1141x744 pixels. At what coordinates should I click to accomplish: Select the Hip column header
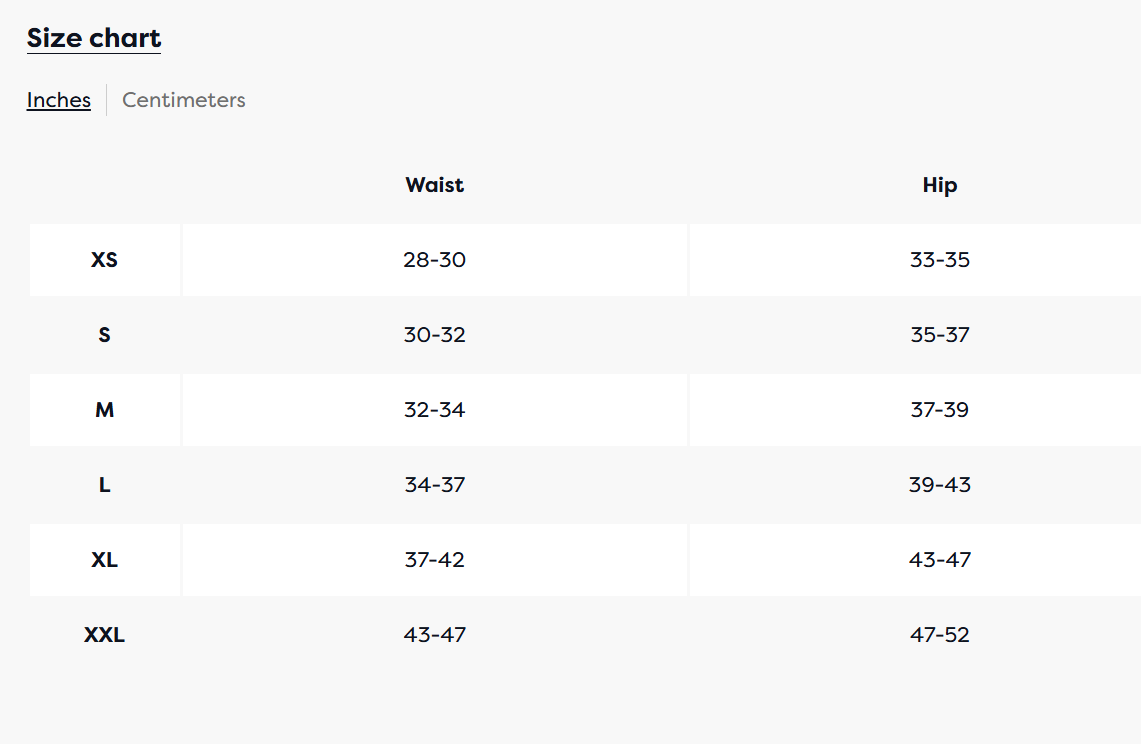tap(939, 185)
